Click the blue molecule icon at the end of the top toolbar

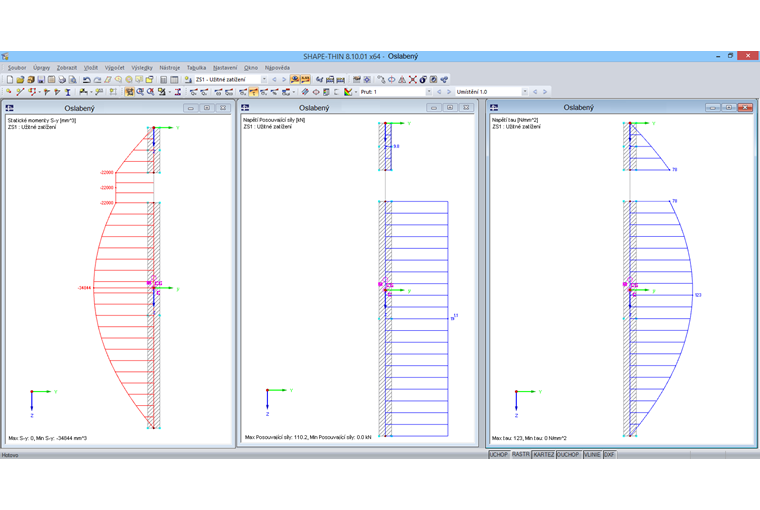click(x=444, y=80)
